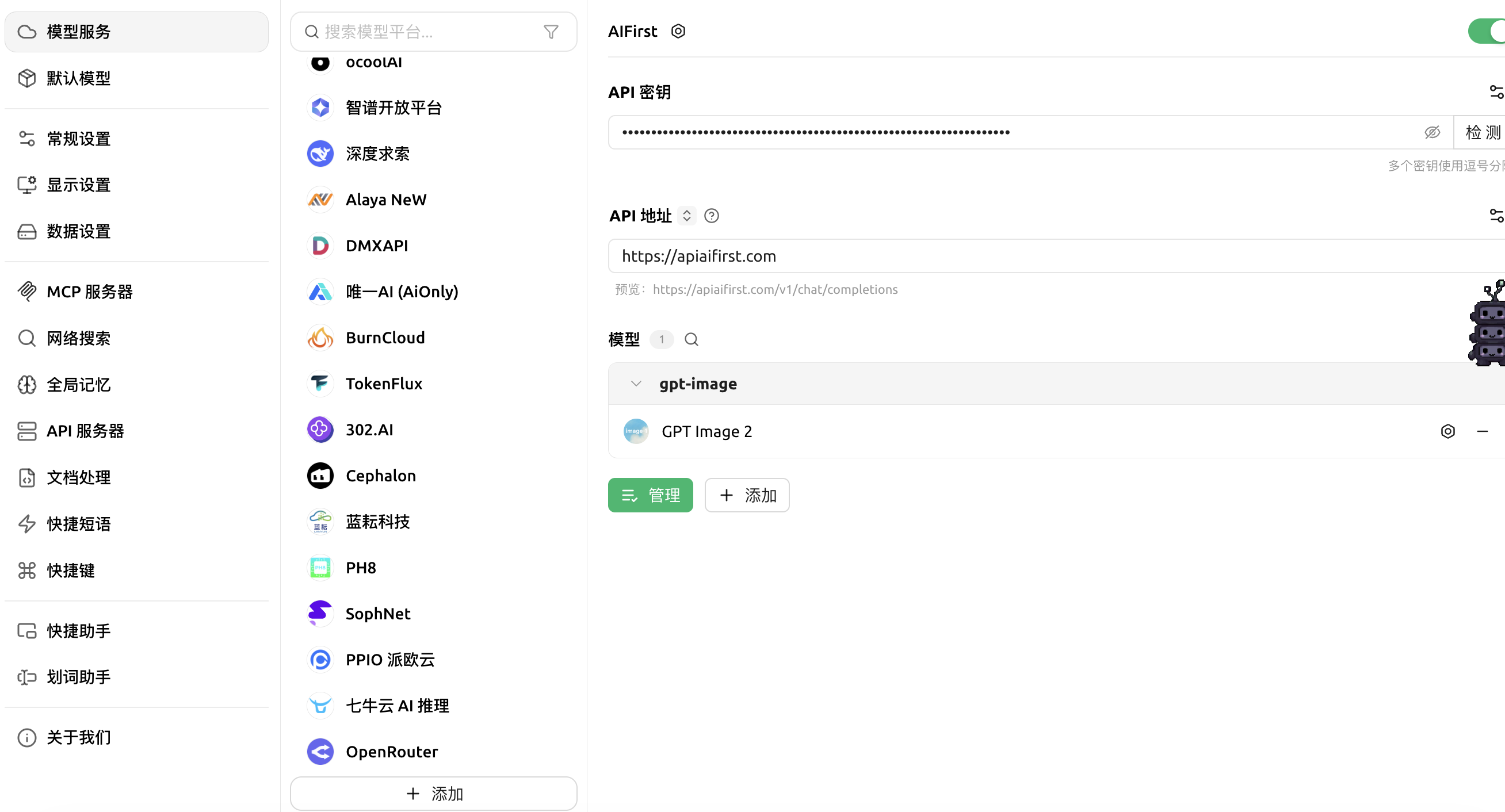Select the 蓝耘科技 provider

434,522
